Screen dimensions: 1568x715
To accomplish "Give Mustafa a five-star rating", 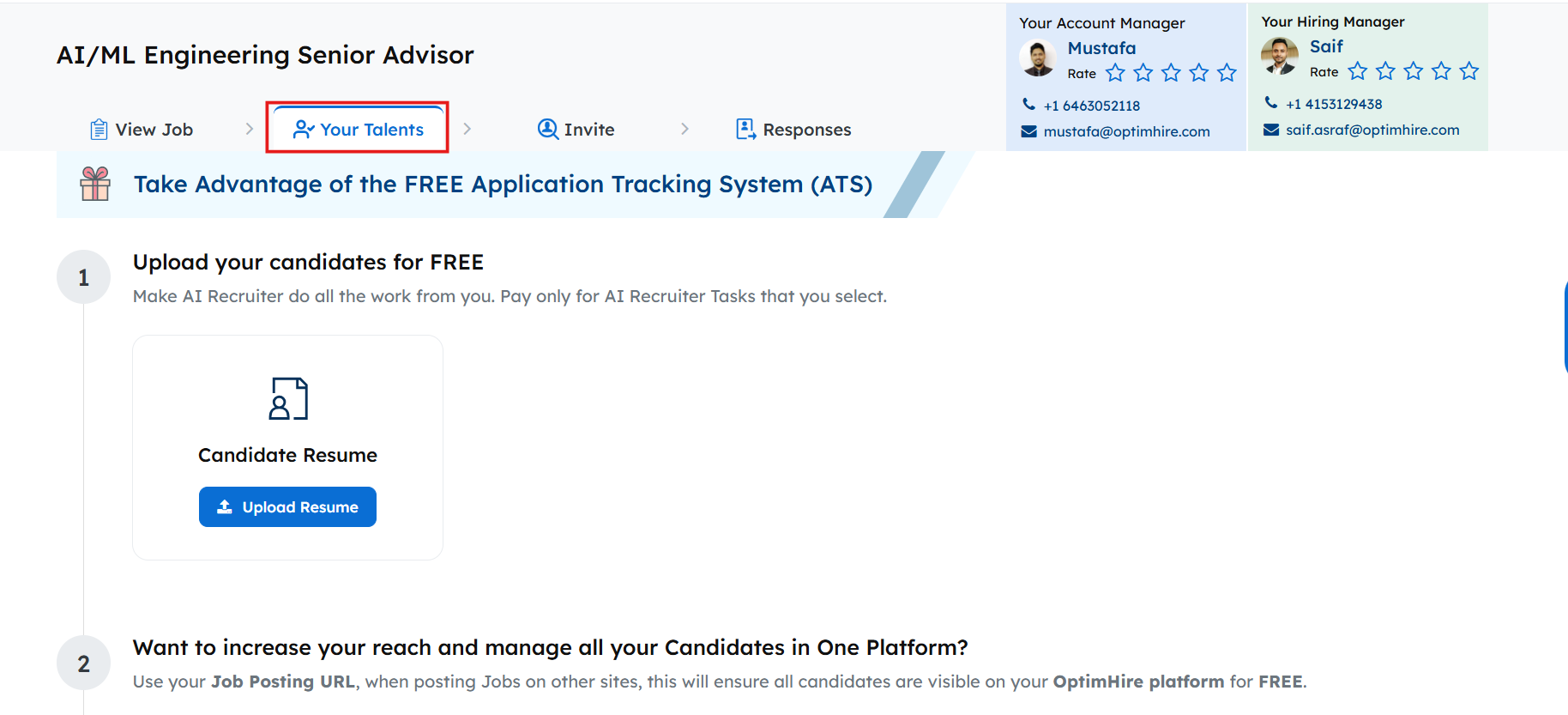I will tap(1227, 73).
